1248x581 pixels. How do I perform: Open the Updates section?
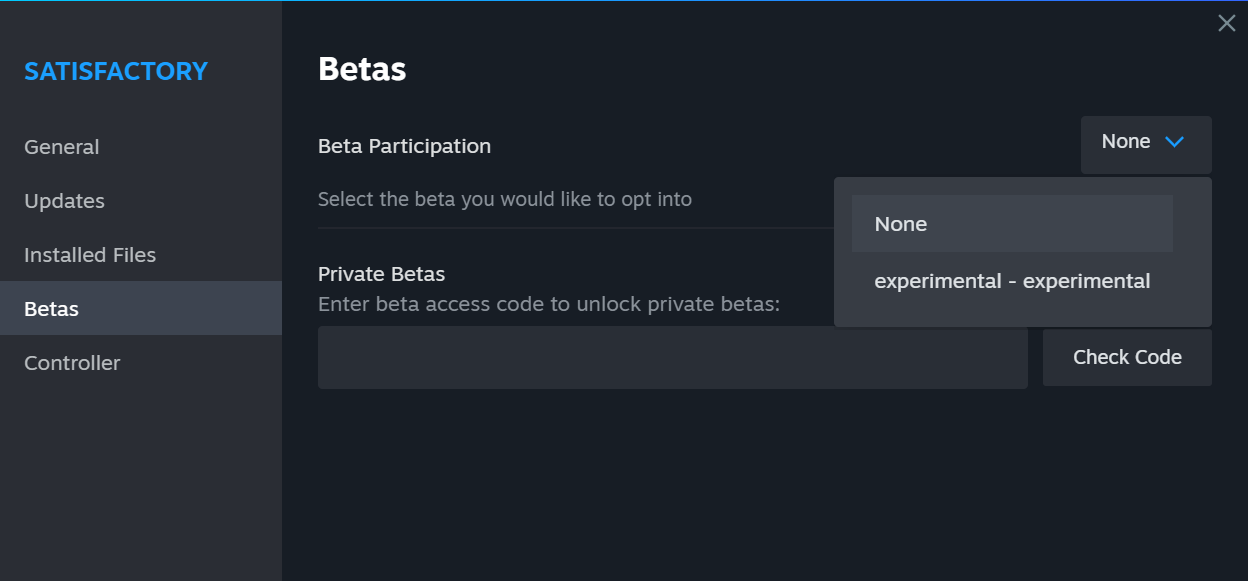pyautogui.click(x=65, y=201)
